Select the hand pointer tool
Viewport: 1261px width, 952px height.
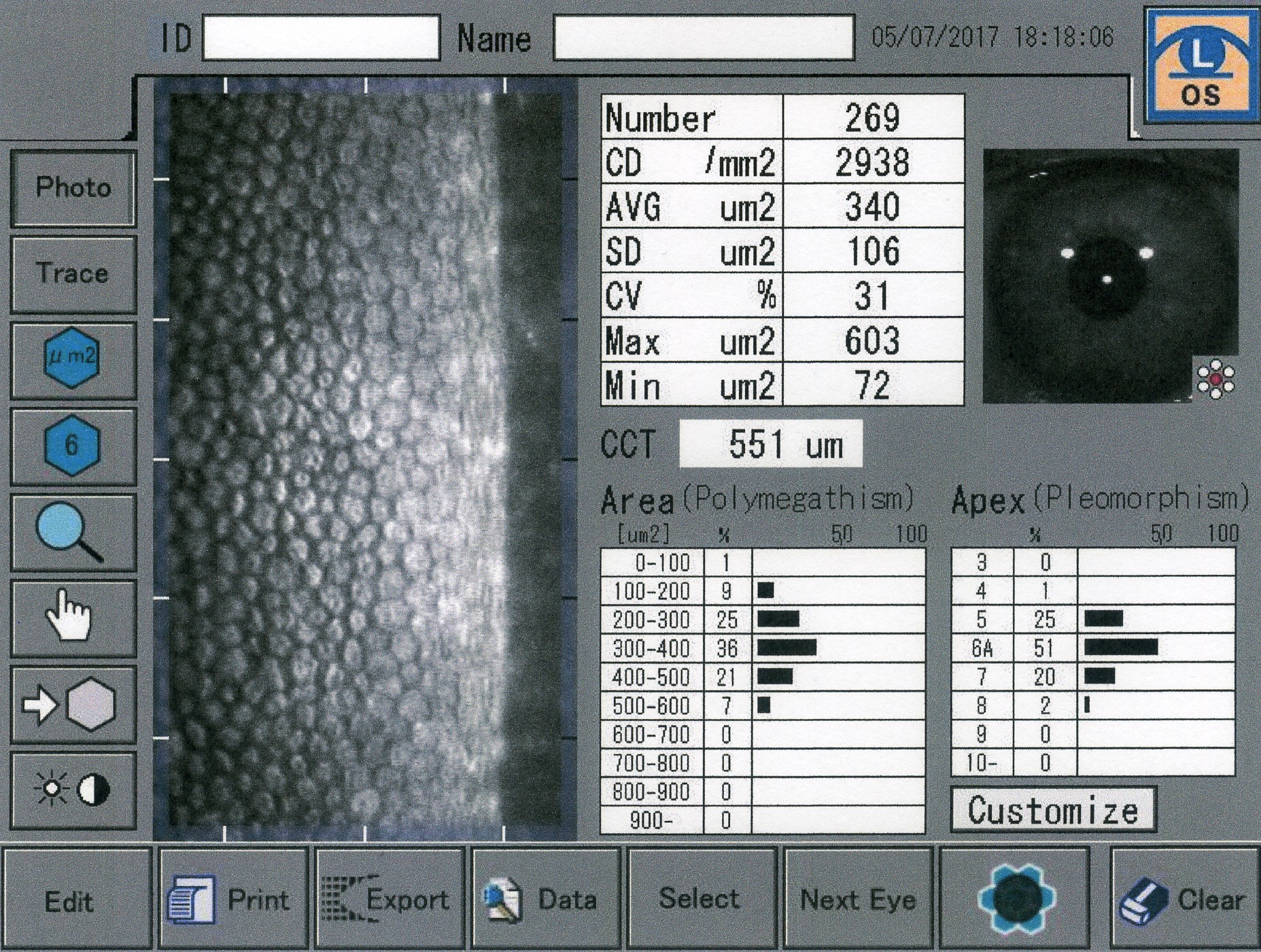tap(73, 618)
